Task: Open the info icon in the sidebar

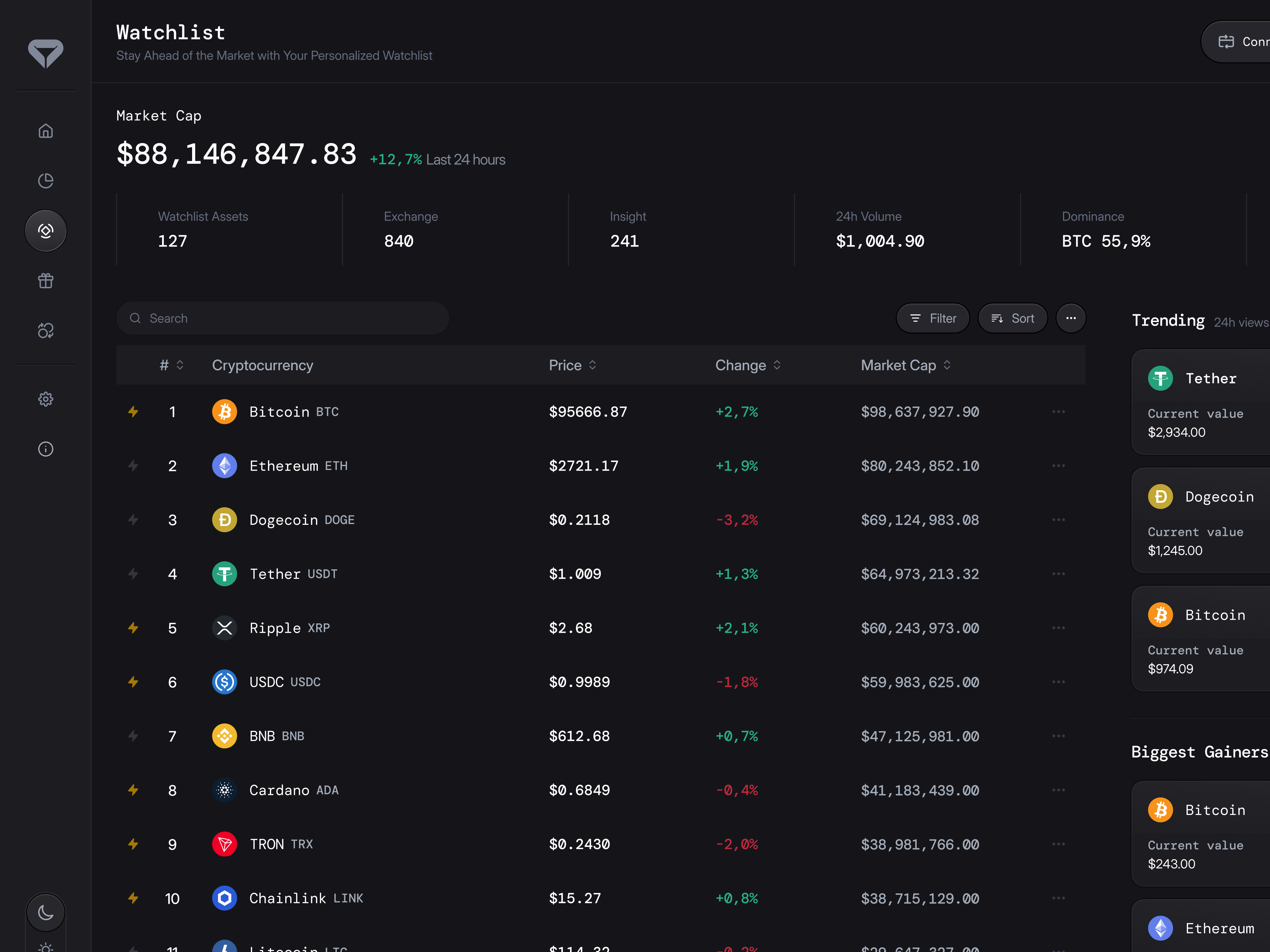Action: [x=45, y=449]
